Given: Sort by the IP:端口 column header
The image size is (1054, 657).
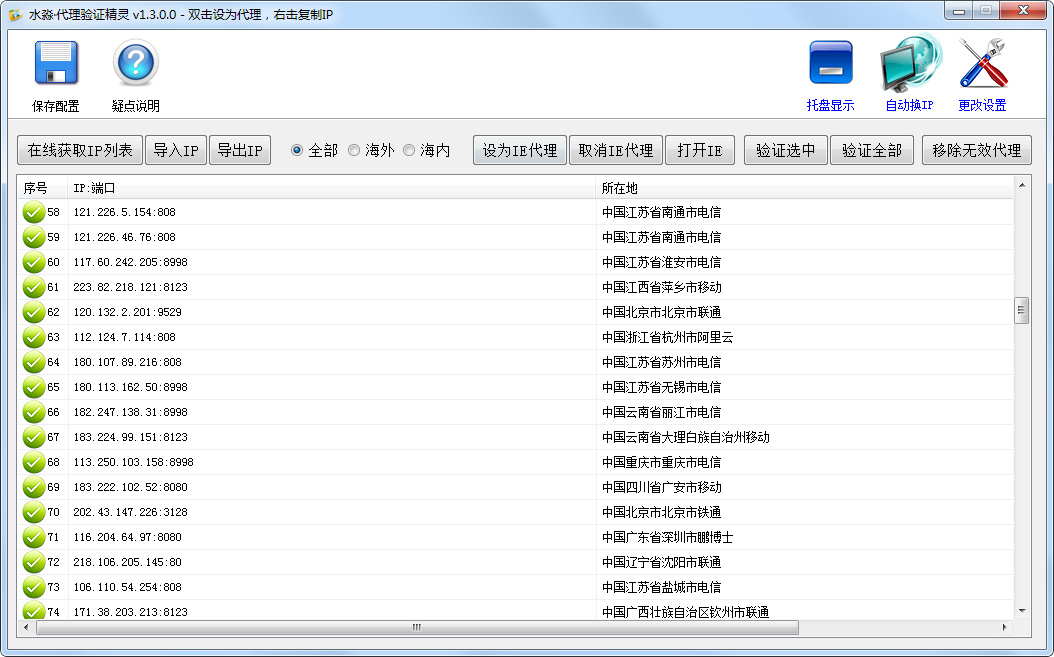Looking at the screenshot, I should 330,188.
